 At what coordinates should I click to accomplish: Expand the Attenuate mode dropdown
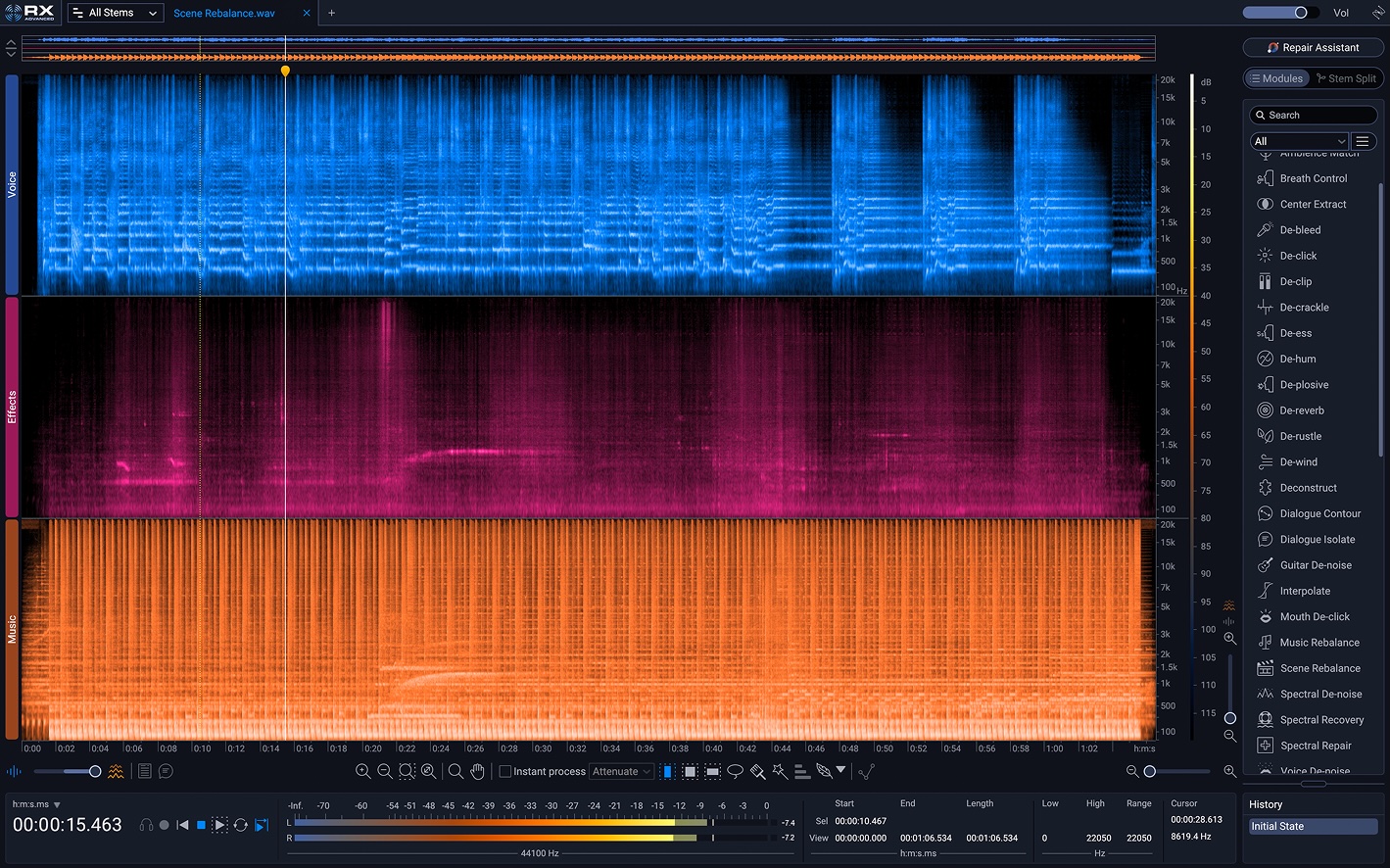point(621,772)
